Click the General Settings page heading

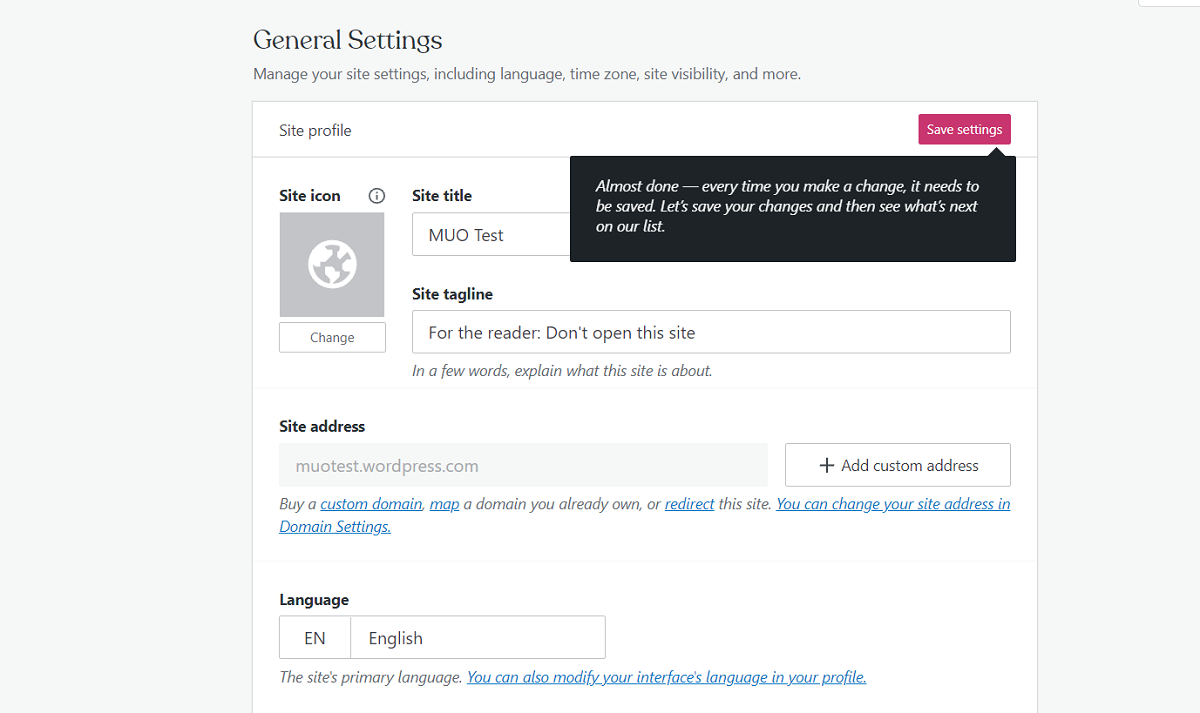347,40
